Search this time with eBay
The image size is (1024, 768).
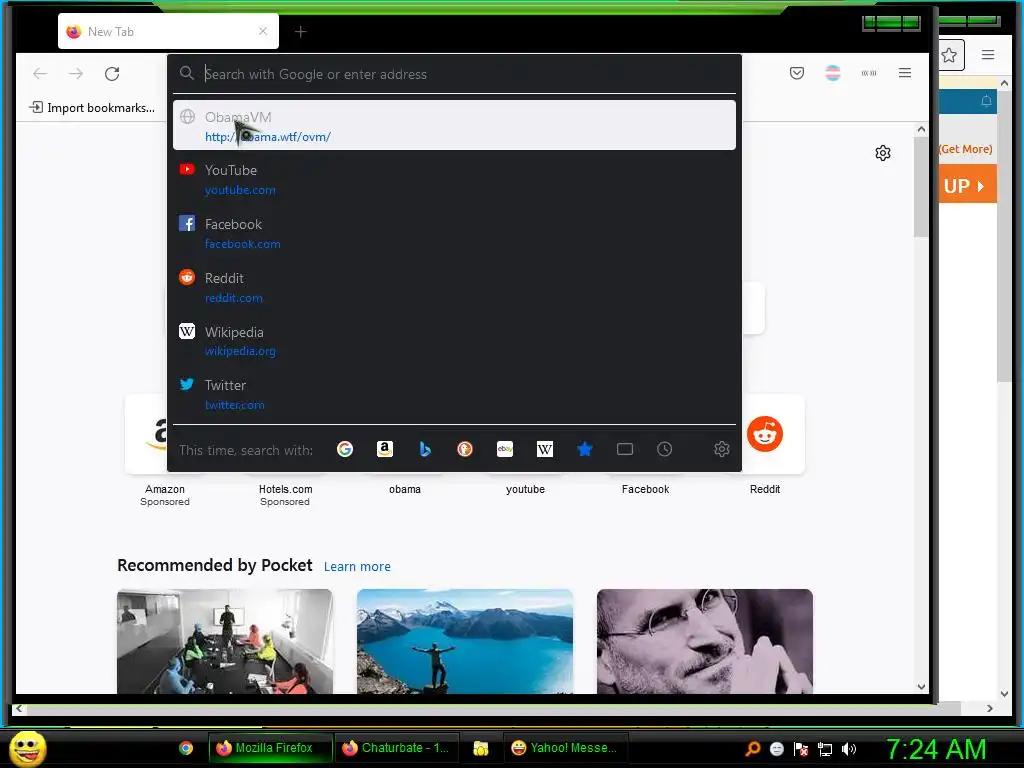[x=505, y=449]
